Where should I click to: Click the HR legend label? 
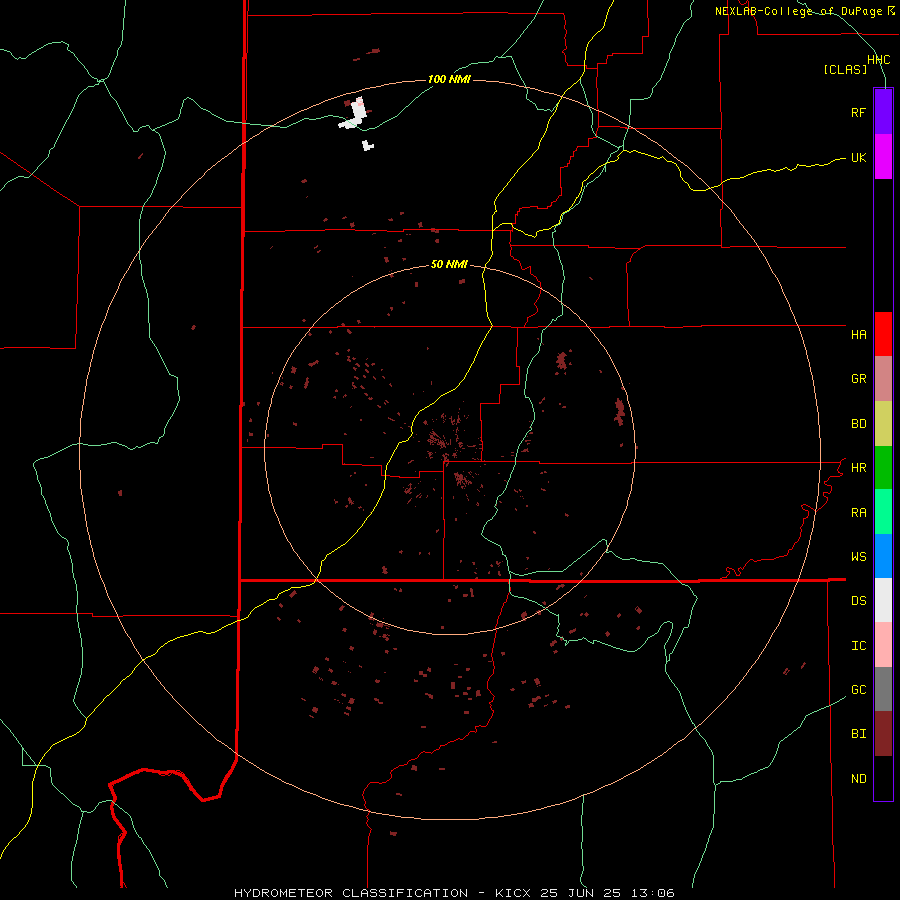[x=858, y=468]
